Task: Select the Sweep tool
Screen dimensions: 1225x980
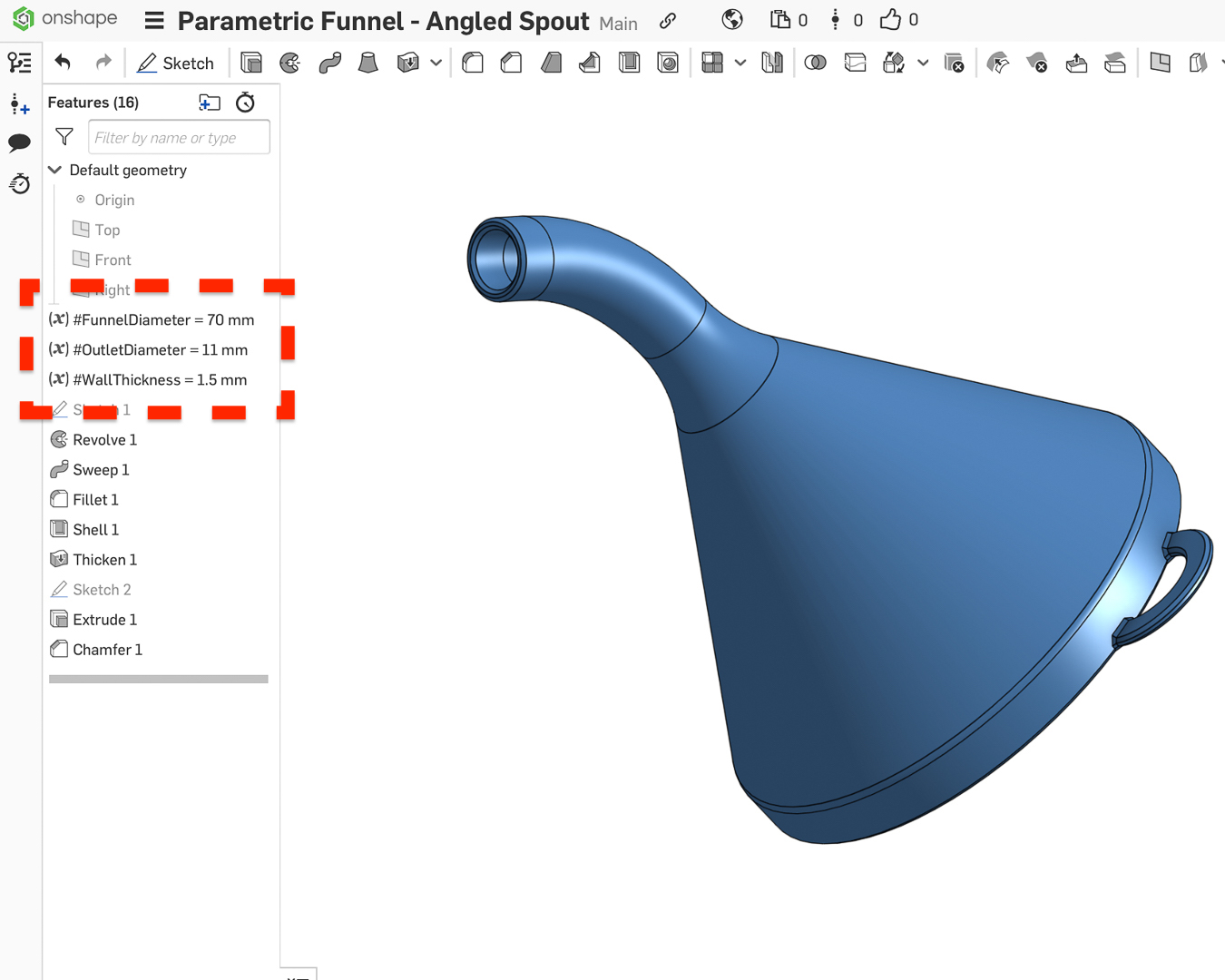Action: pos(328,62)
